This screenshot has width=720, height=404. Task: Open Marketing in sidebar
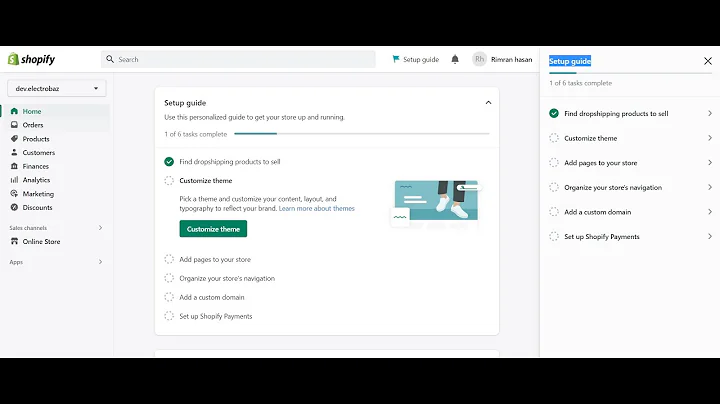coord(38,194)
